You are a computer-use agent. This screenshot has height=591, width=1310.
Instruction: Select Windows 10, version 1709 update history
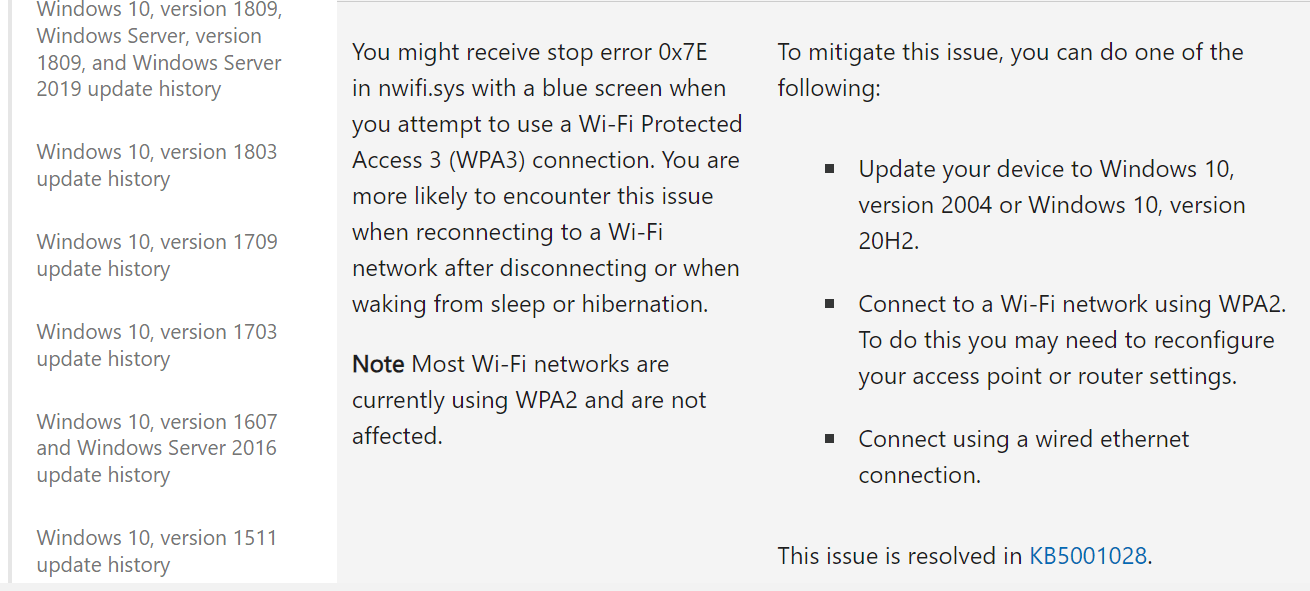tap(157, 255)
